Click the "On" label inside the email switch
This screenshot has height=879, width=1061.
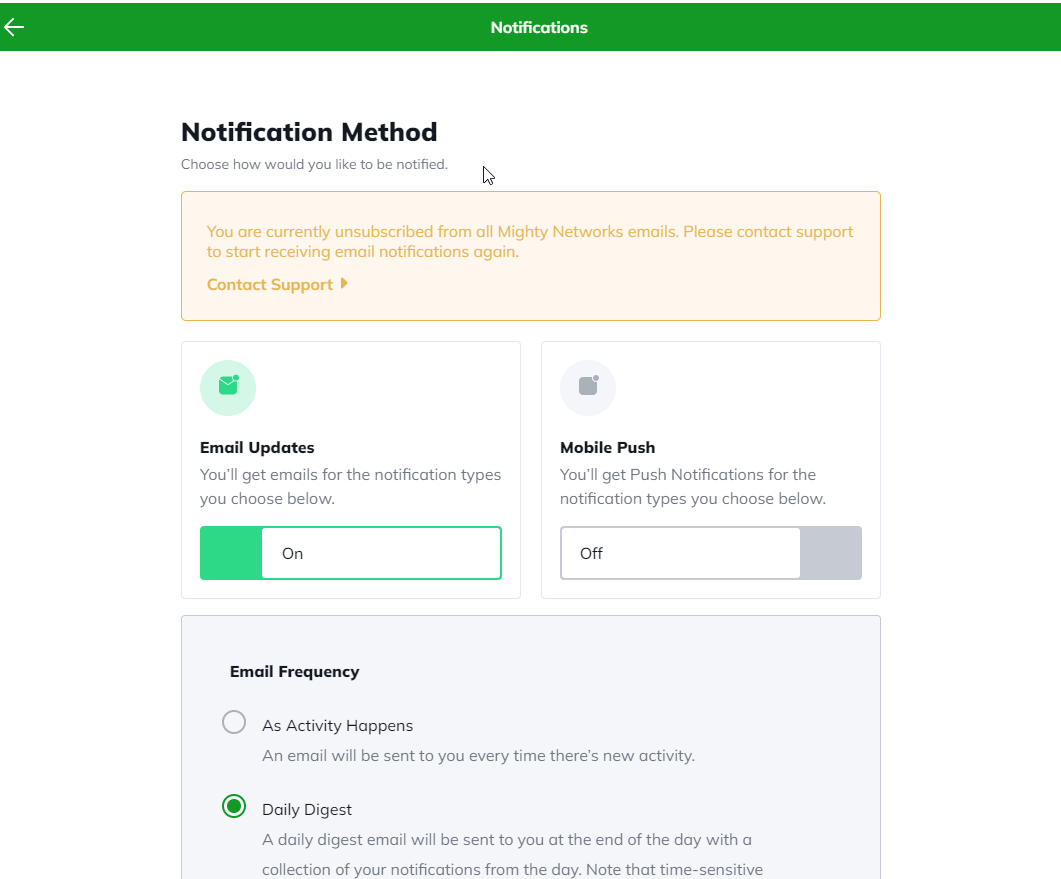pyautogui.click(x=291, y=552)
